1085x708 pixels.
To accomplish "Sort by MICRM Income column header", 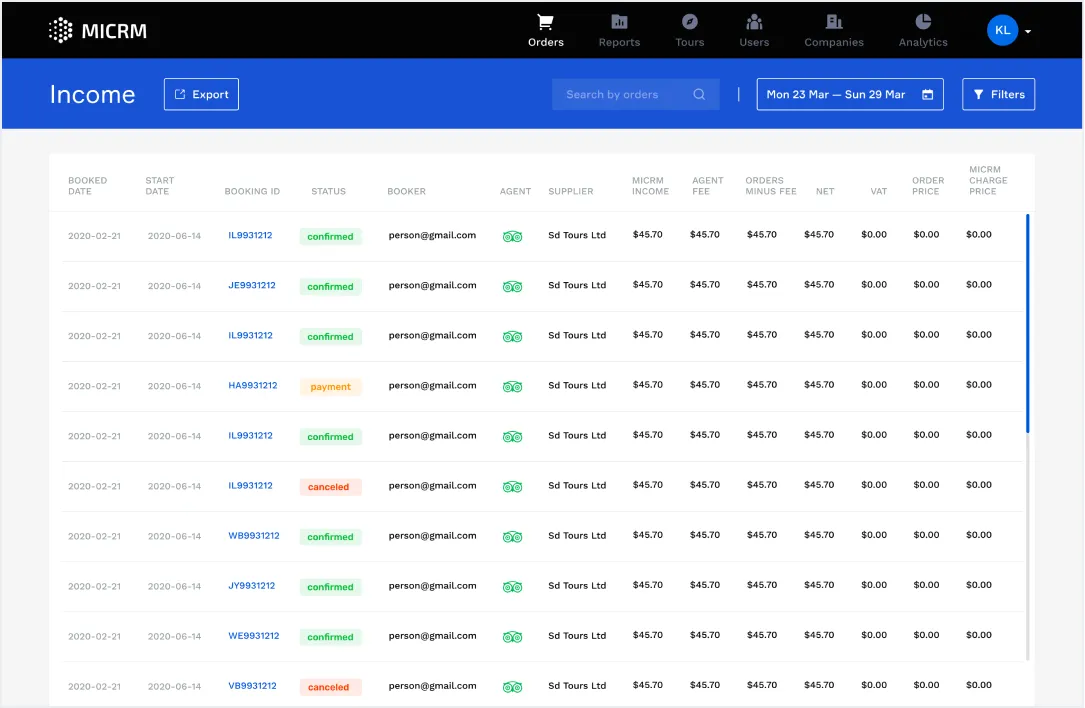I will click(650, 186).
